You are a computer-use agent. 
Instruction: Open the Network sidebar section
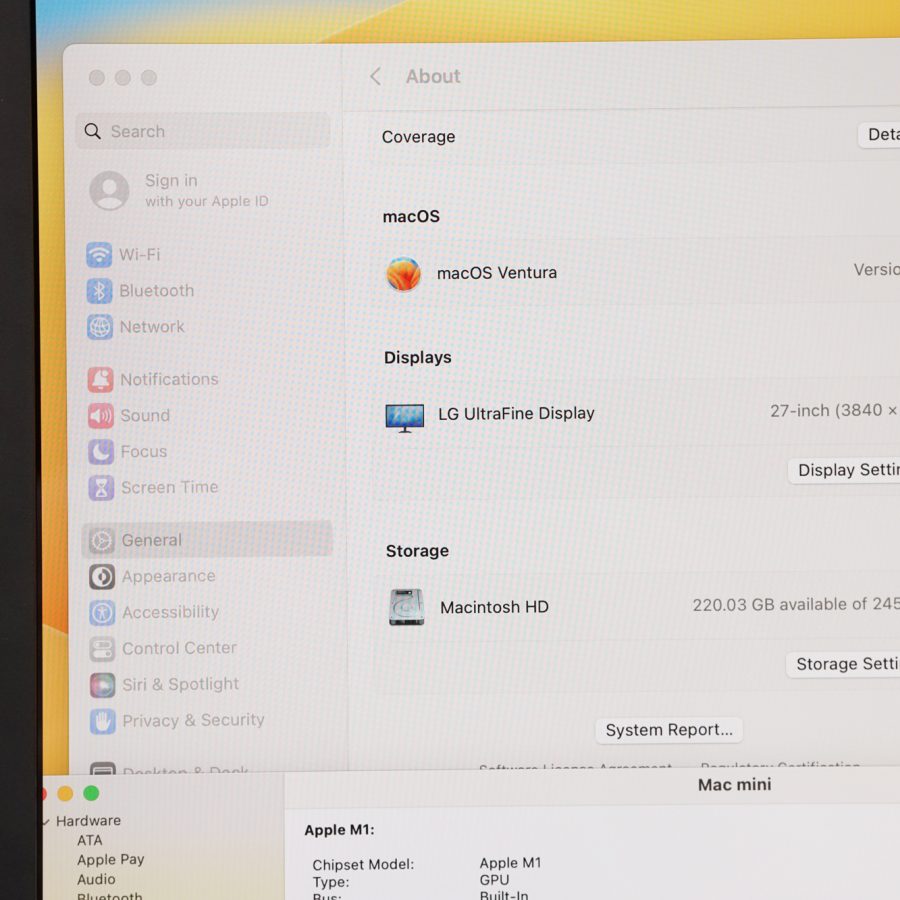tap(208, 327)
